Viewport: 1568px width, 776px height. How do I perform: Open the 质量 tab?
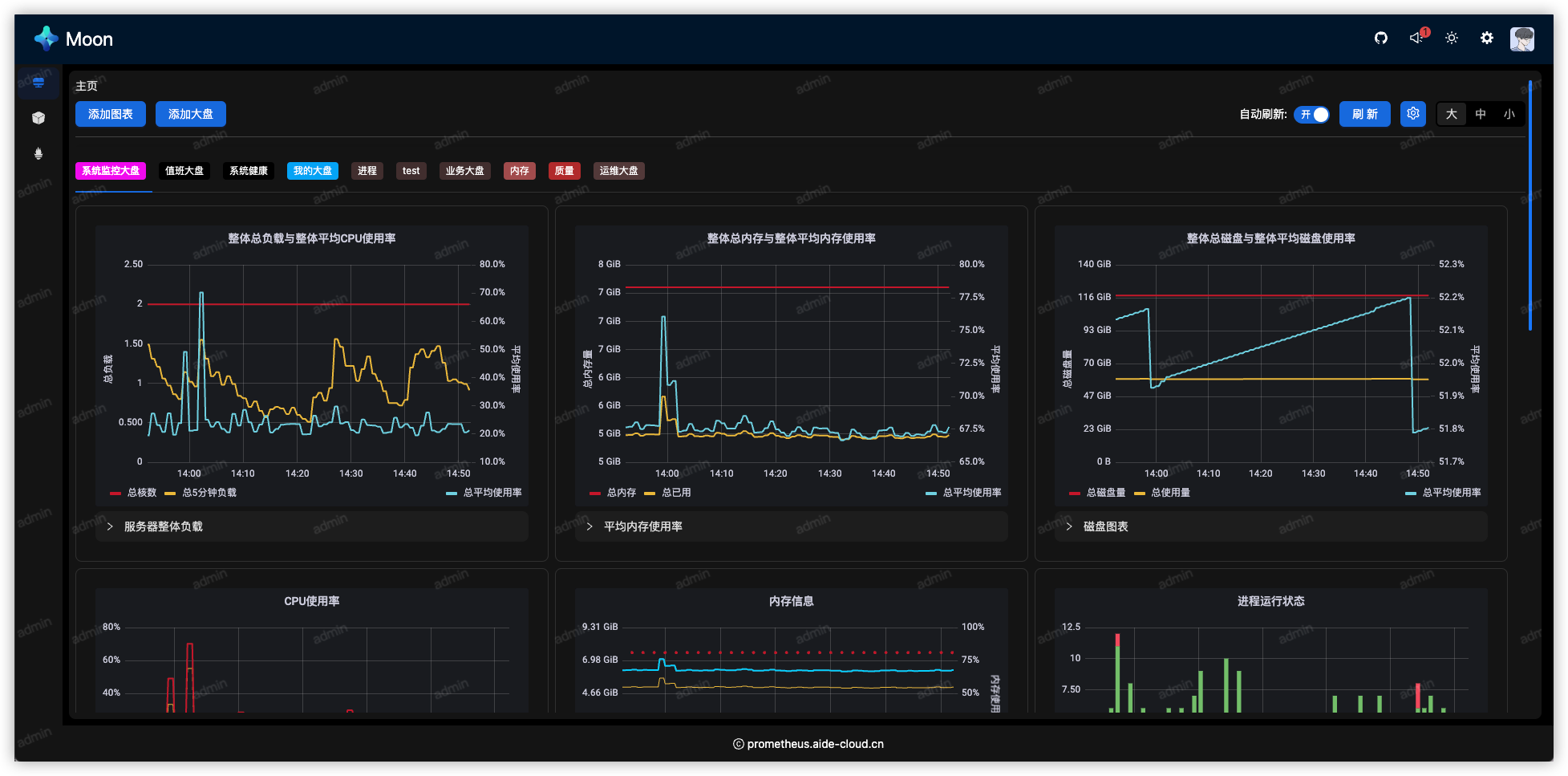pos(565,171)
